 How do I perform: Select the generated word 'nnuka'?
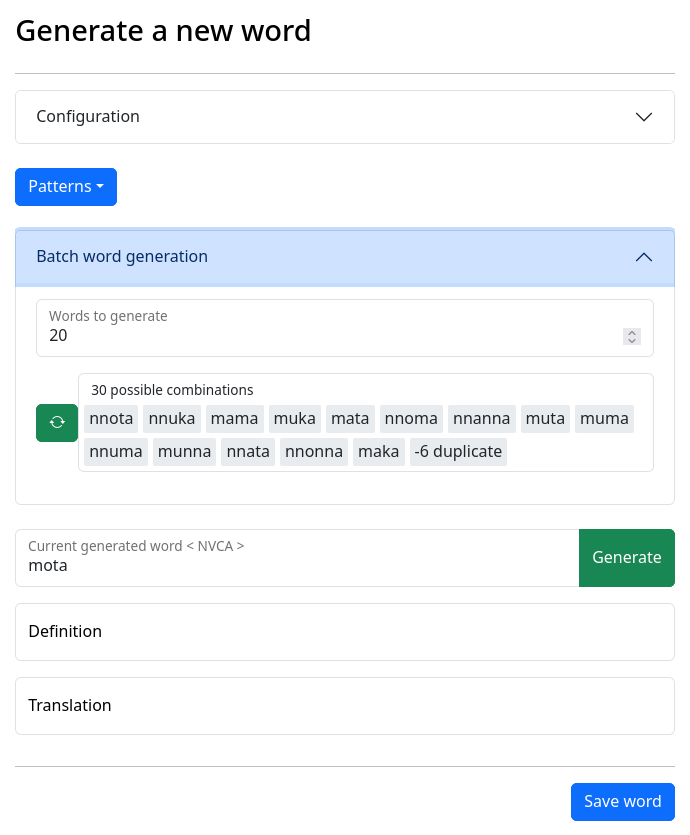[172, 419]
